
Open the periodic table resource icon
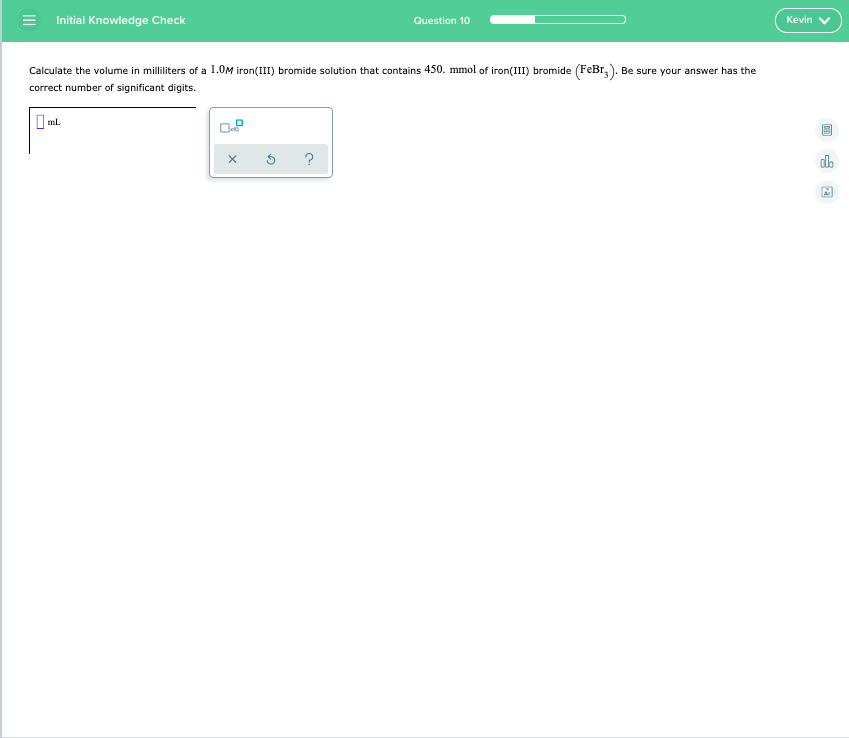(826, 191)
